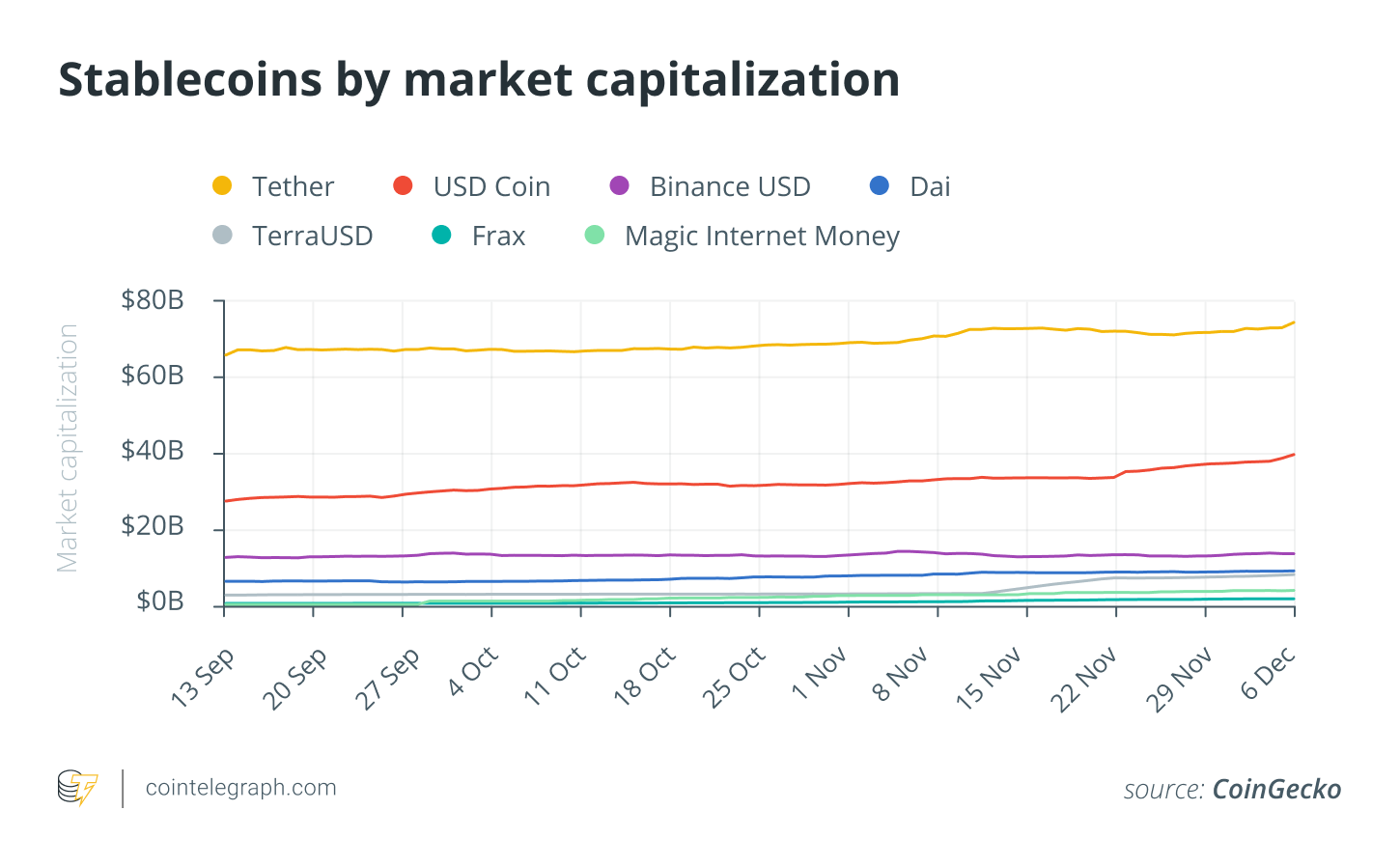
Task: Click the 13 Sep date axis label
Action: pos(202,679)
